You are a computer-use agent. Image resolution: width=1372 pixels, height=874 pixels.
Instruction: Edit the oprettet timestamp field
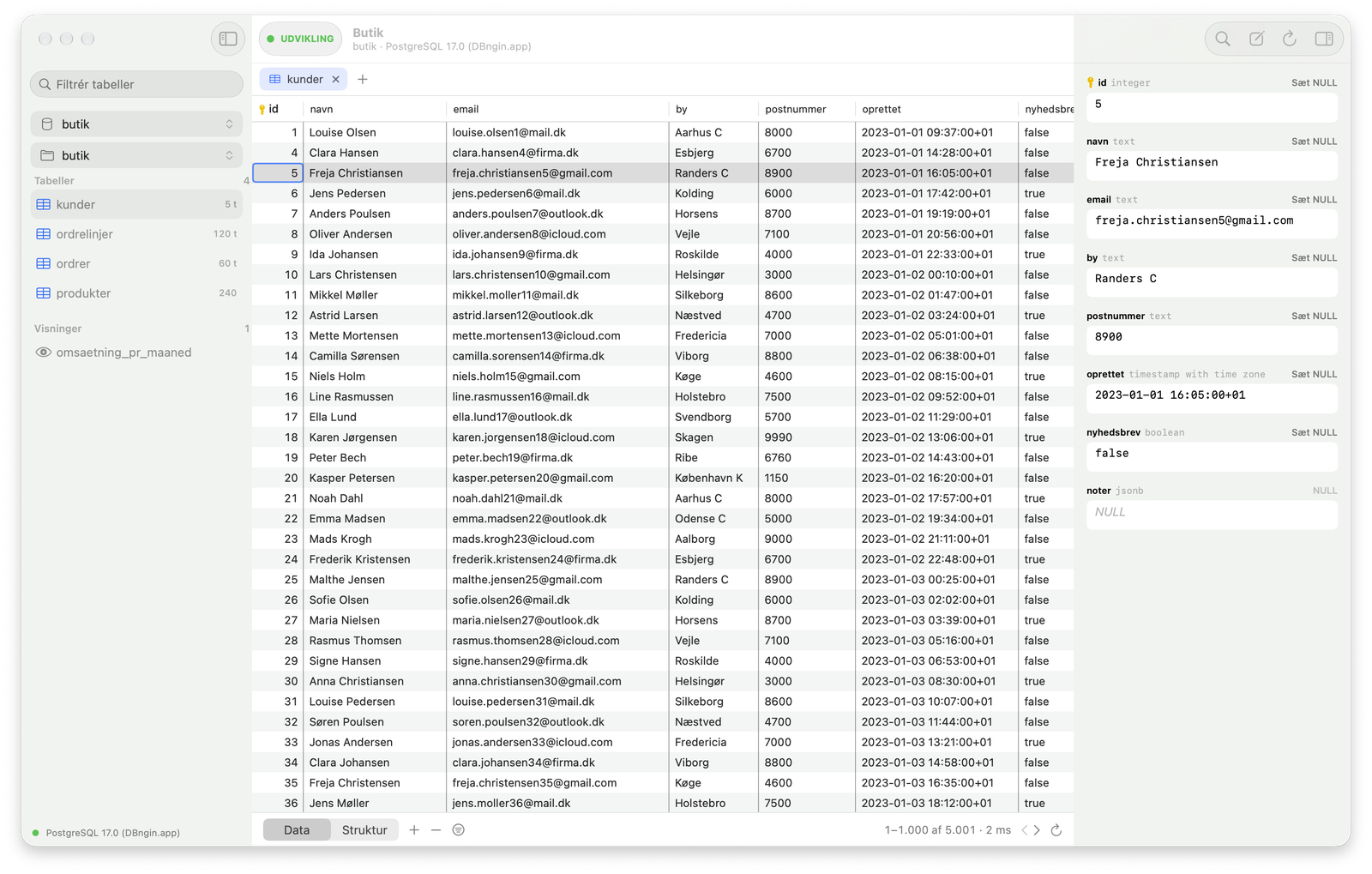(x=1212, y=398)
